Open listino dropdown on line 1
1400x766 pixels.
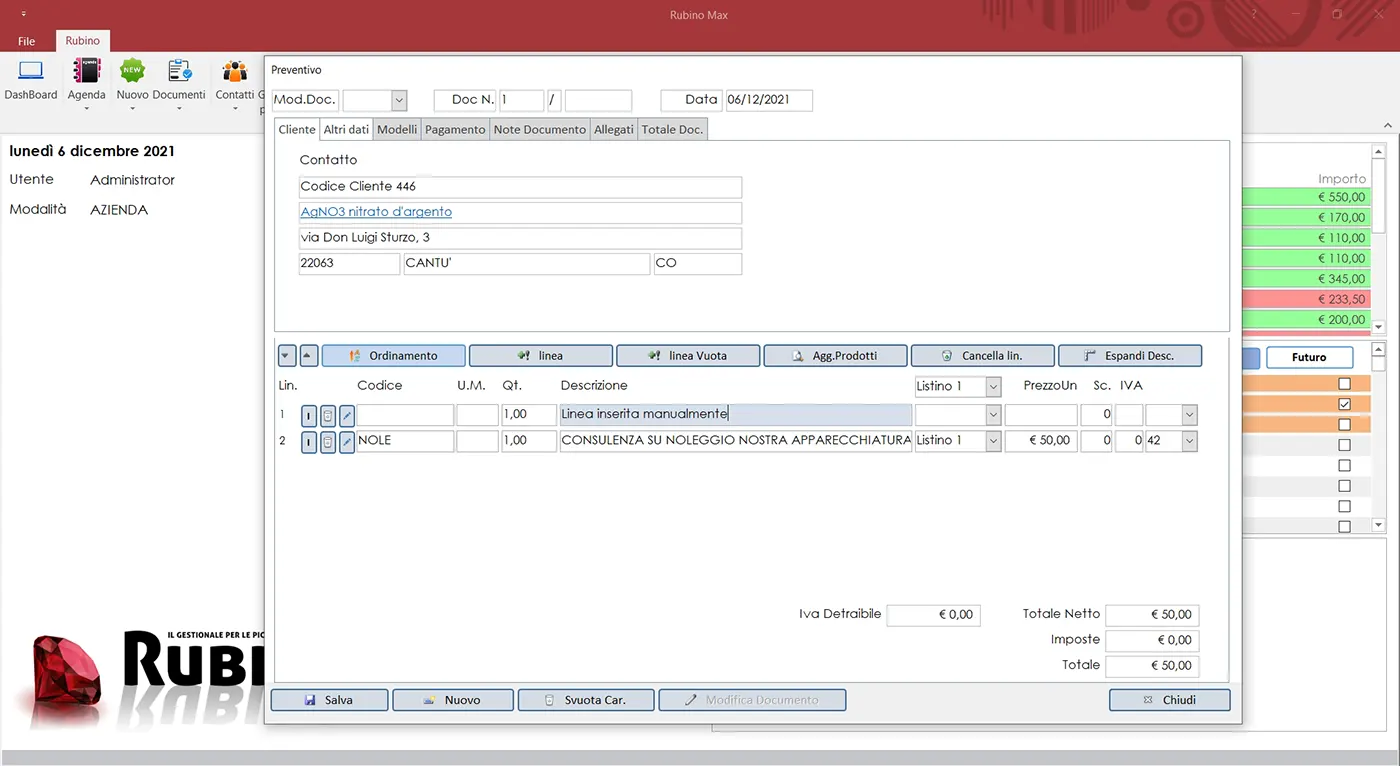click(x=993, y=415)
